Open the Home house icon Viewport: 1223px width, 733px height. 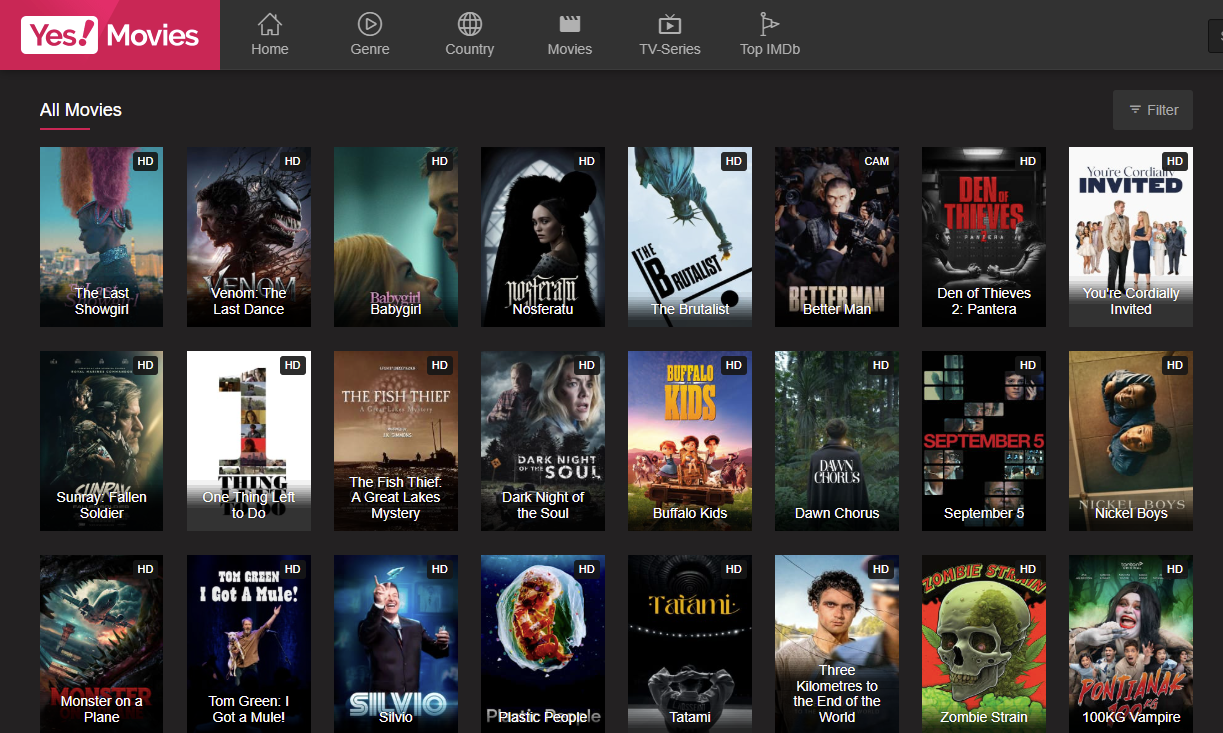click(x=270, y=24)
